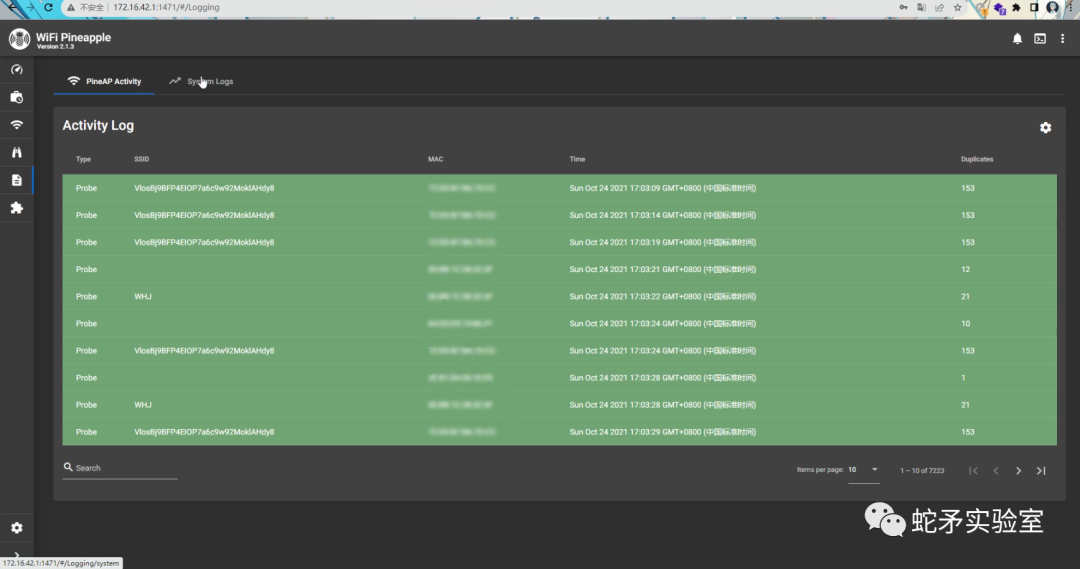The image size is (1080, 569).
Task: Go to the previous page of results
Action: pyautogui.click(x=996, y=470)
